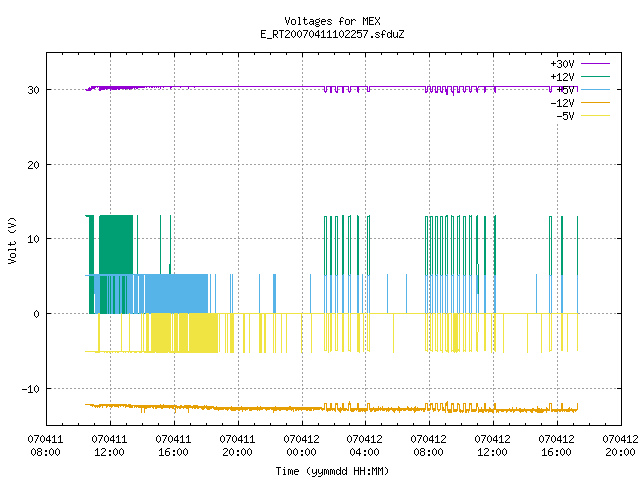Click the +12V legend label

pos(562,77)
